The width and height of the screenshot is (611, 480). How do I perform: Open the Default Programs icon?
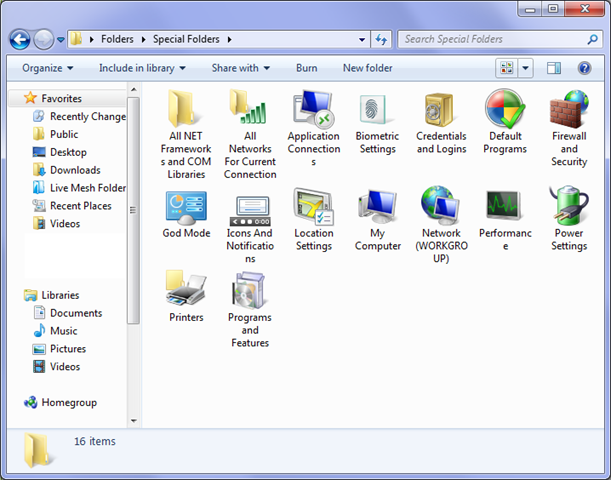505,110
